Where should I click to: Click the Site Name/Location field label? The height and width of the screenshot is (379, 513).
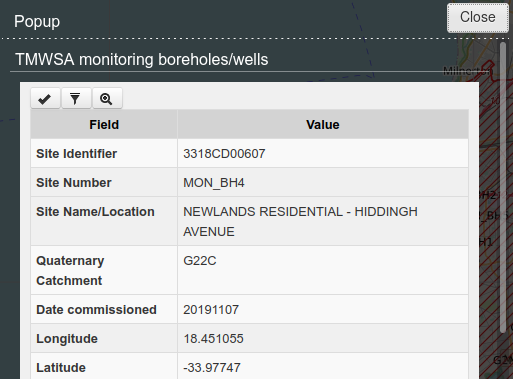click(x=95, y=212)
